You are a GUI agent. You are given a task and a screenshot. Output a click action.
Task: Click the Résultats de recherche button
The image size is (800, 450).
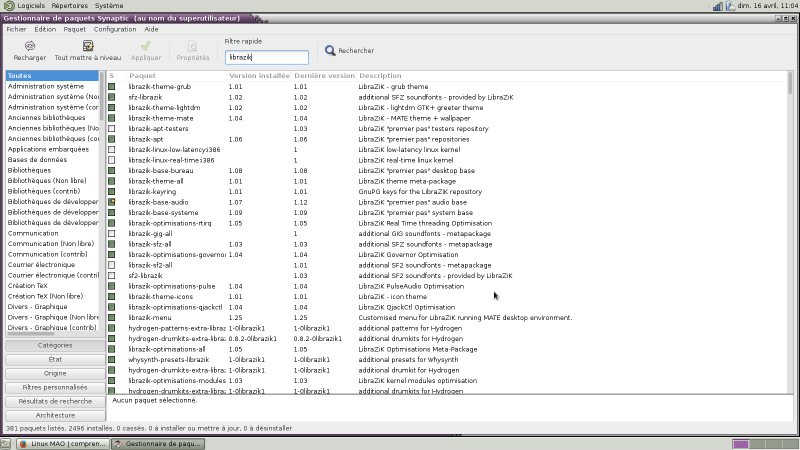click(x=55, y=401)
